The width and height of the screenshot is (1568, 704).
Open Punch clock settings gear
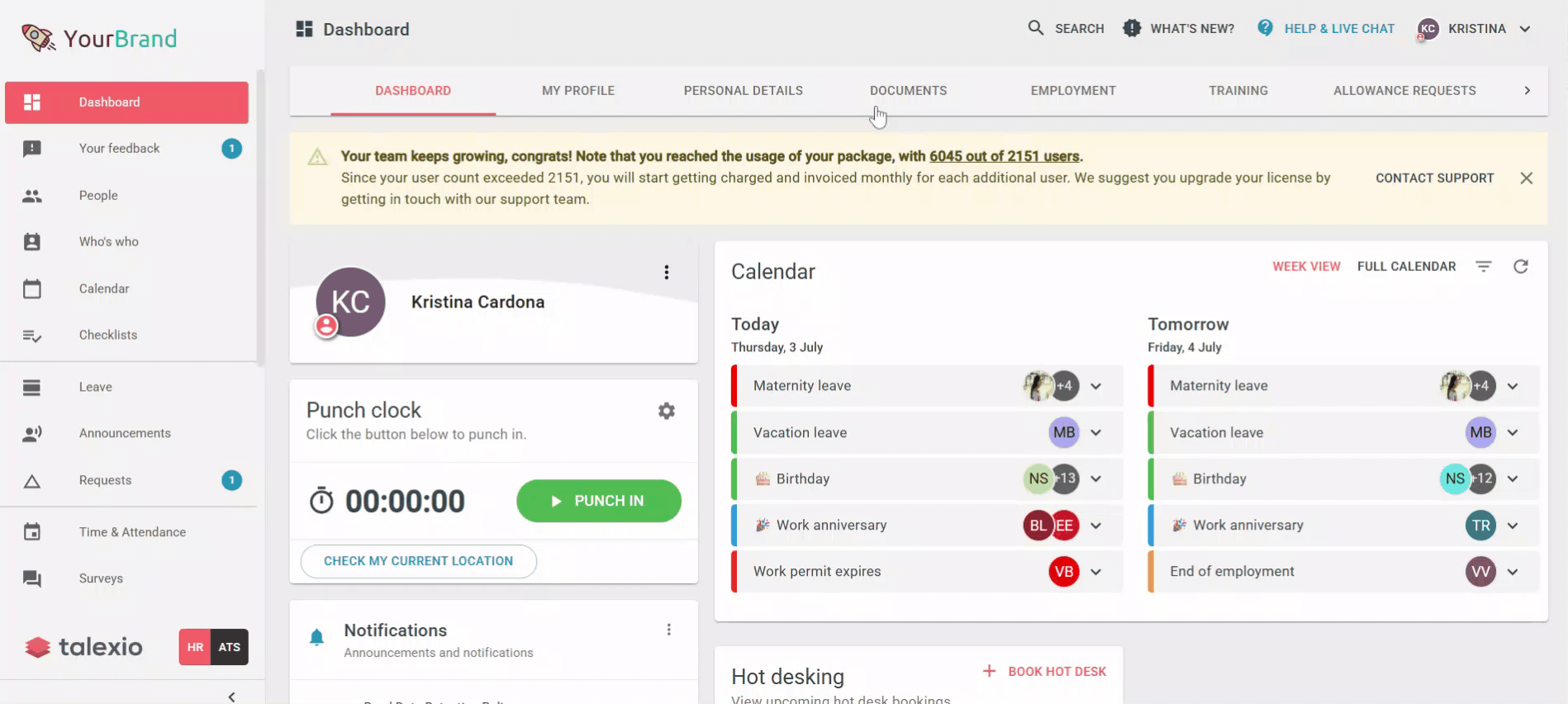tap(667, 411)
